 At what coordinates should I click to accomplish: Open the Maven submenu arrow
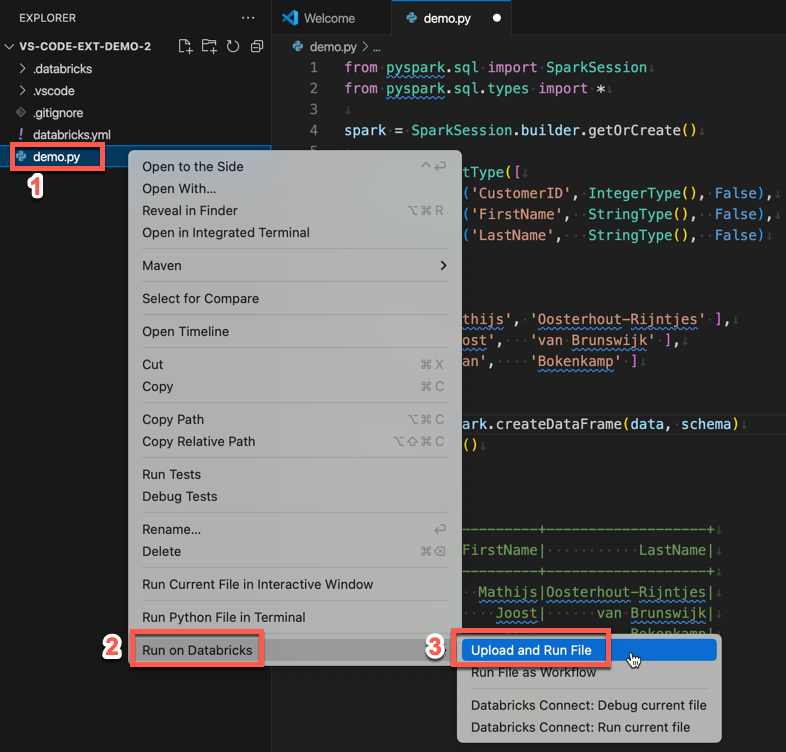443,266
